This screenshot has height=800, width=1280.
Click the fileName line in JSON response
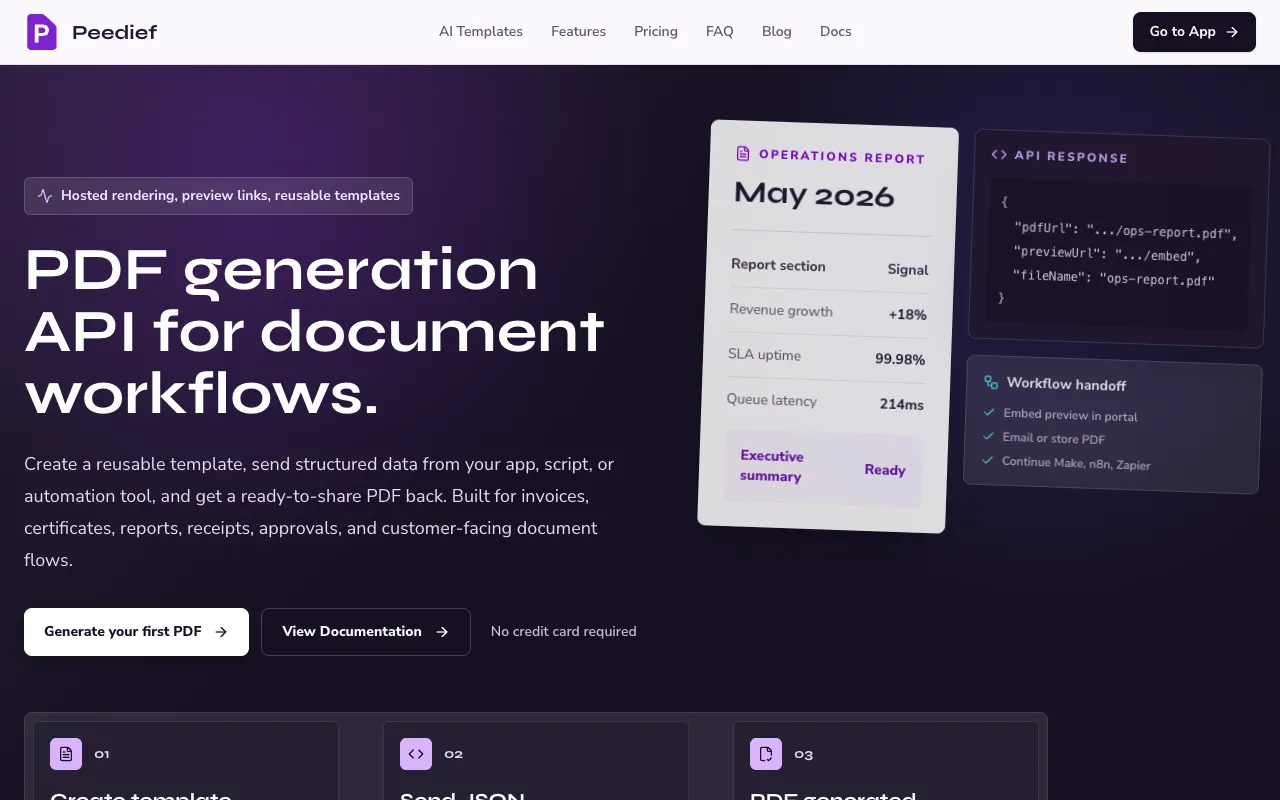click(1113, 278)
